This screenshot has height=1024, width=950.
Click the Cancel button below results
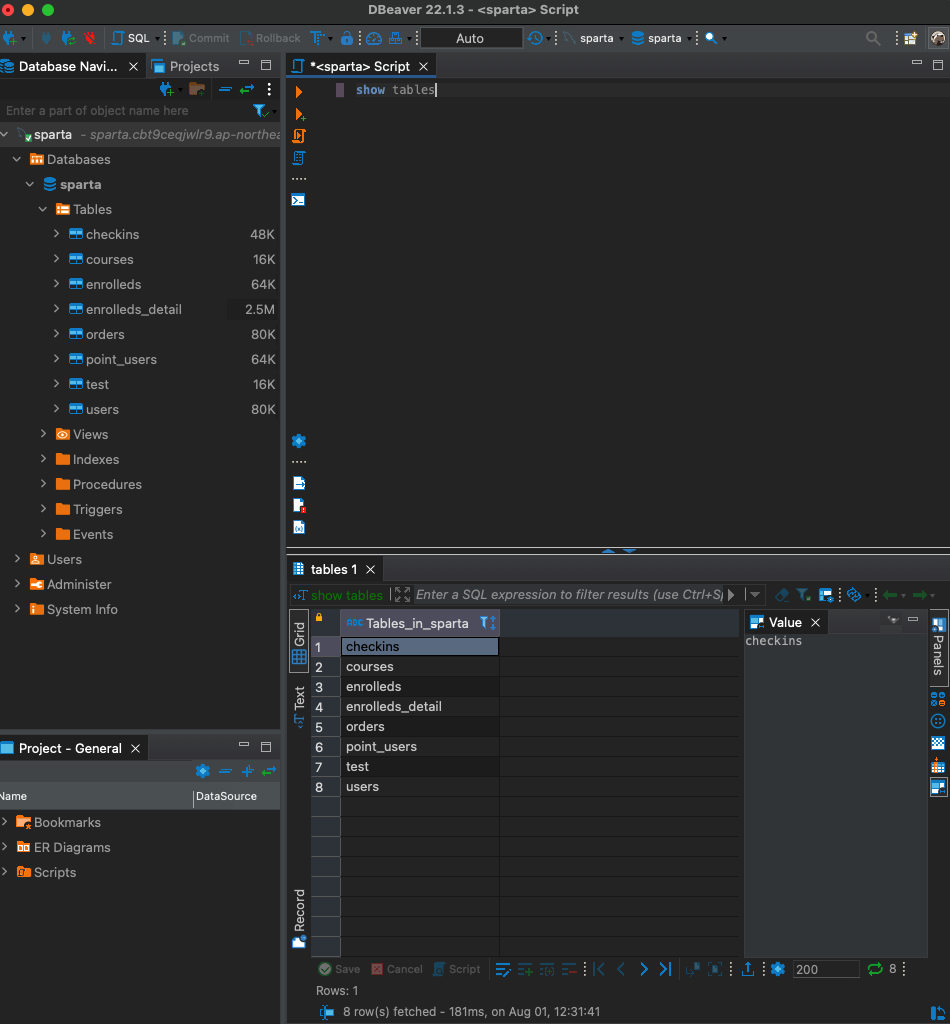pyautogui.click(x=397, y=969)
